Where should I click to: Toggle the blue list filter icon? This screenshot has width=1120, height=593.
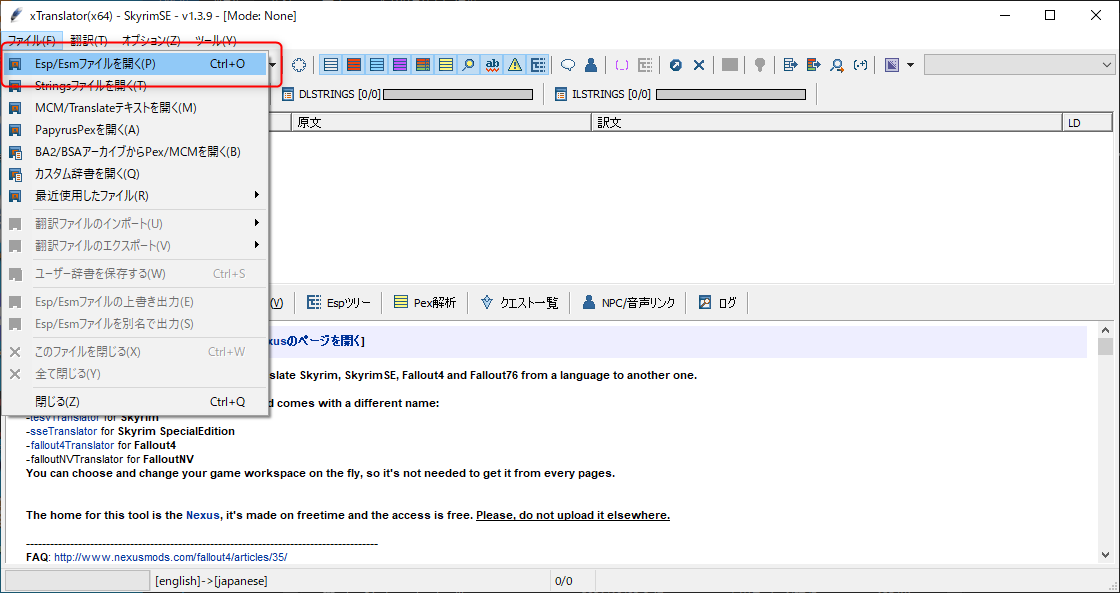tap(376, 65)
